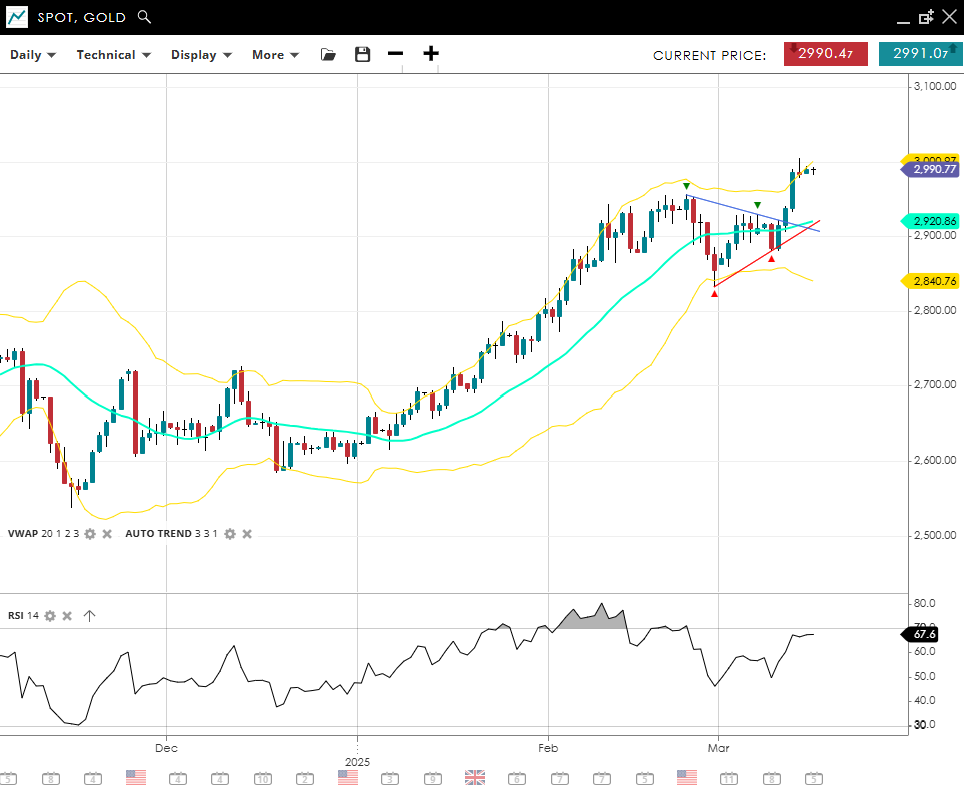Viewport: 964px width, 788px height.
Task: Remove the RSI indicator
Action: click(x=67, y=616)
